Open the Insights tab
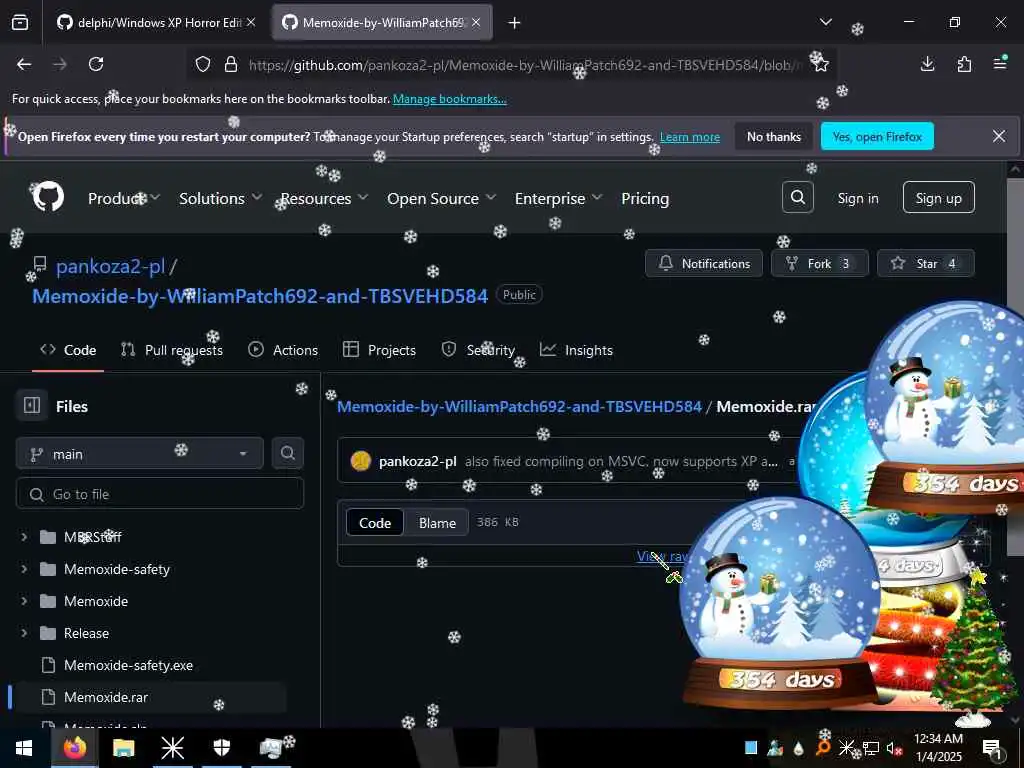The height and width of the screenshot is (768, 1024). pyautogui.click(x=576, y=350)
